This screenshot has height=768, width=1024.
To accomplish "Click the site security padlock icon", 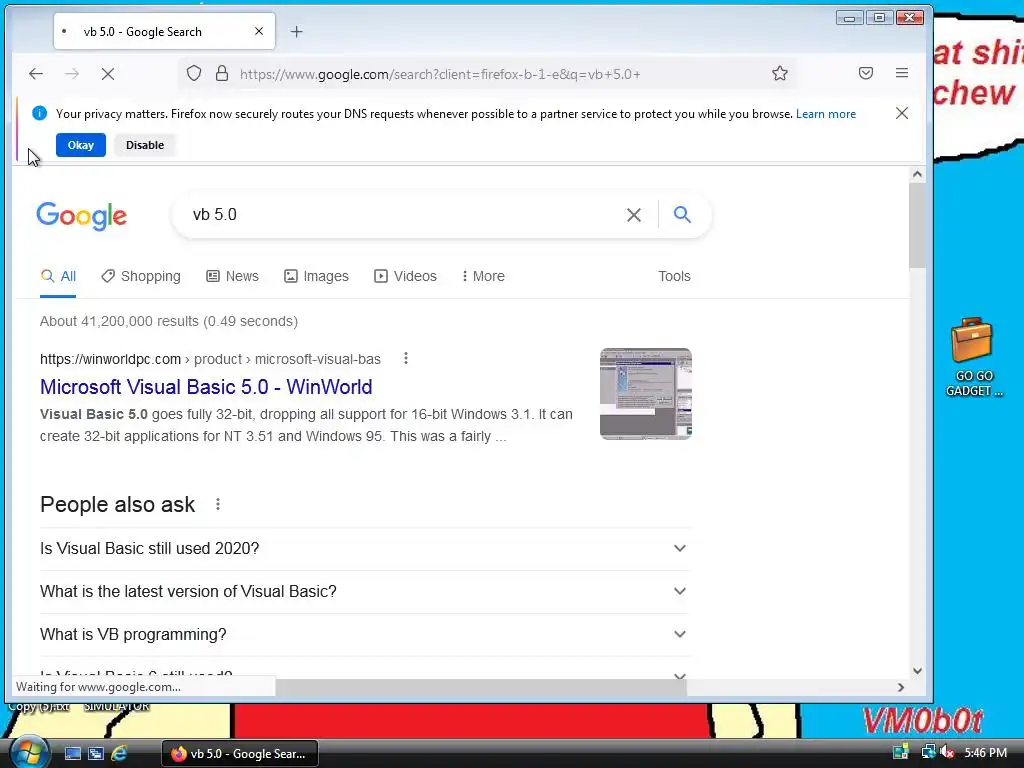I will [x=222, y=73].
